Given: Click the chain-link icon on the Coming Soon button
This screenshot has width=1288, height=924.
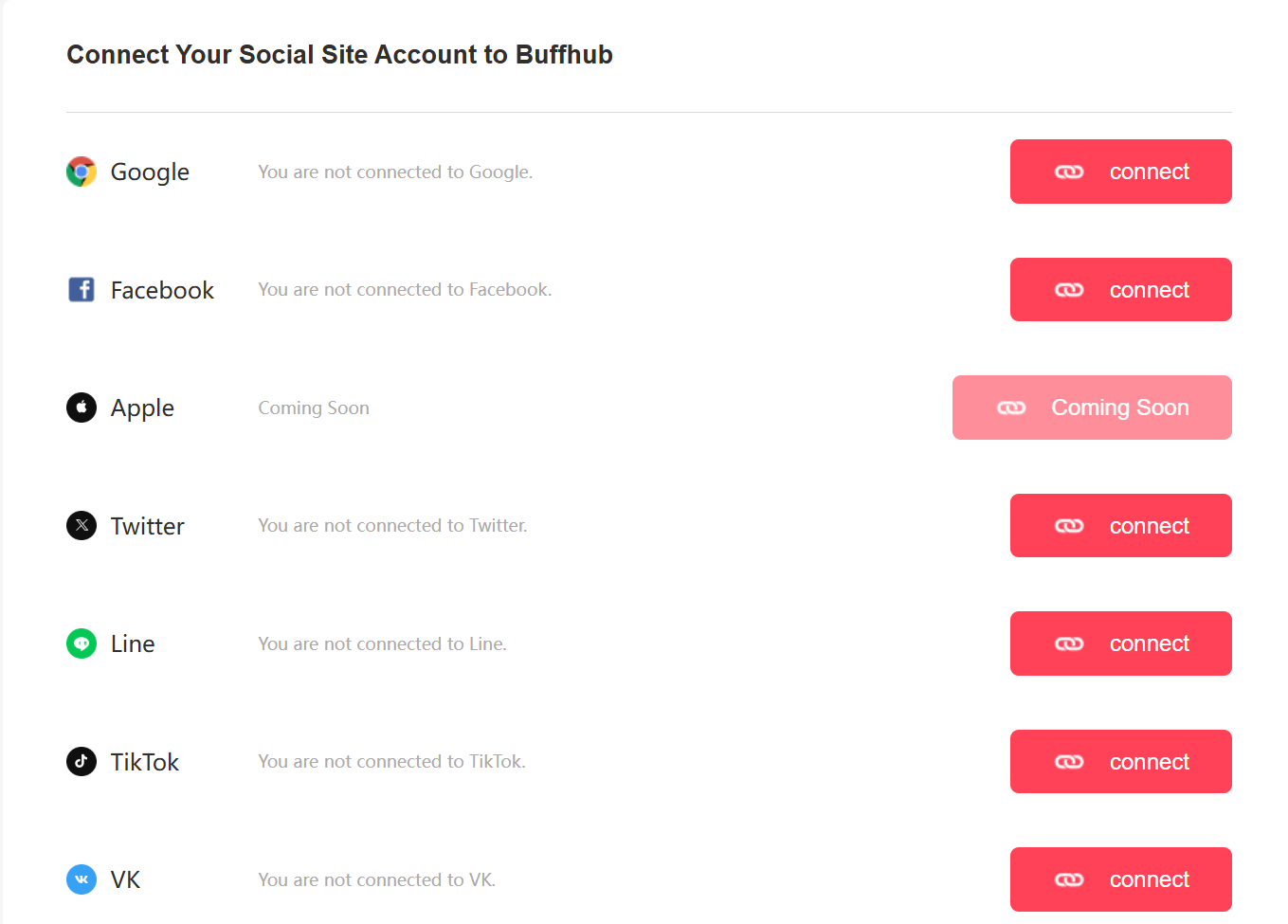Looking at the screenshot, I should pos(1011,408).
